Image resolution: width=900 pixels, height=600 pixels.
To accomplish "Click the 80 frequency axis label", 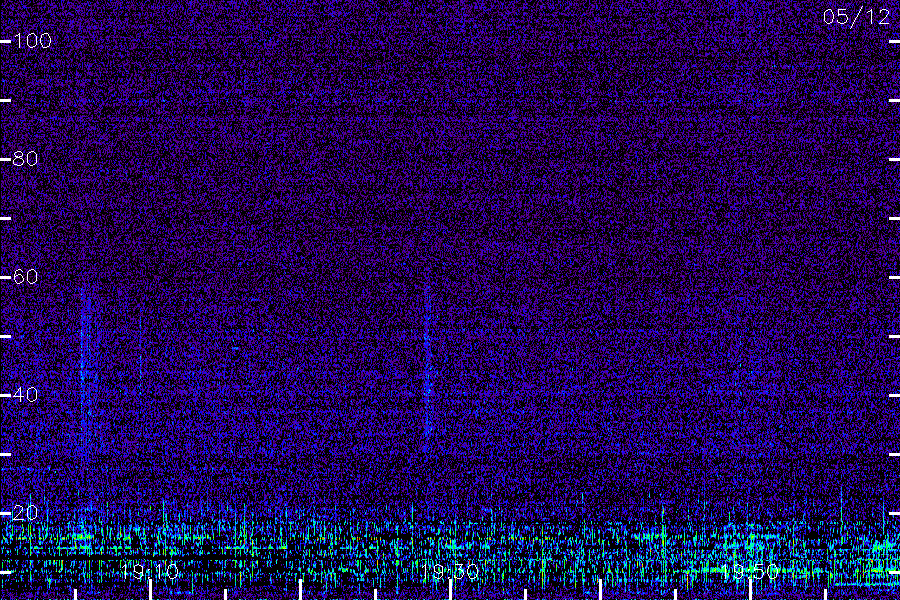I will pos(26,159).
